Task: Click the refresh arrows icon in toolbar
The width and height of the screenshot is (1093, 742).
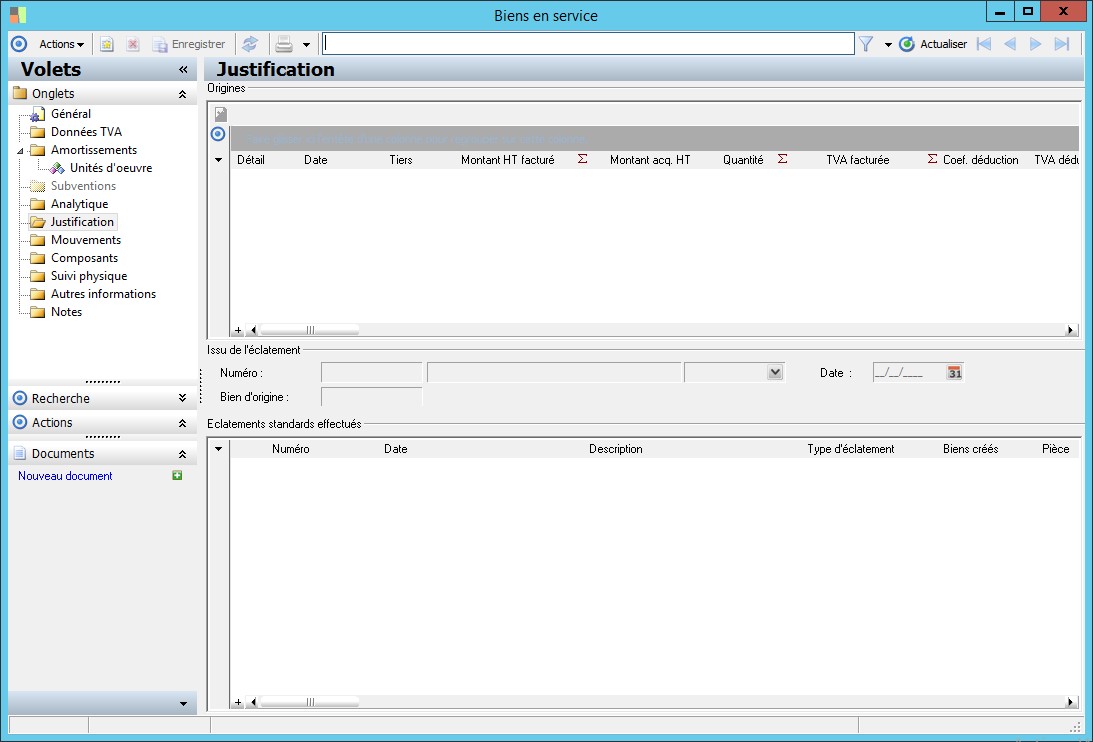Action: (x=250, y=44)
